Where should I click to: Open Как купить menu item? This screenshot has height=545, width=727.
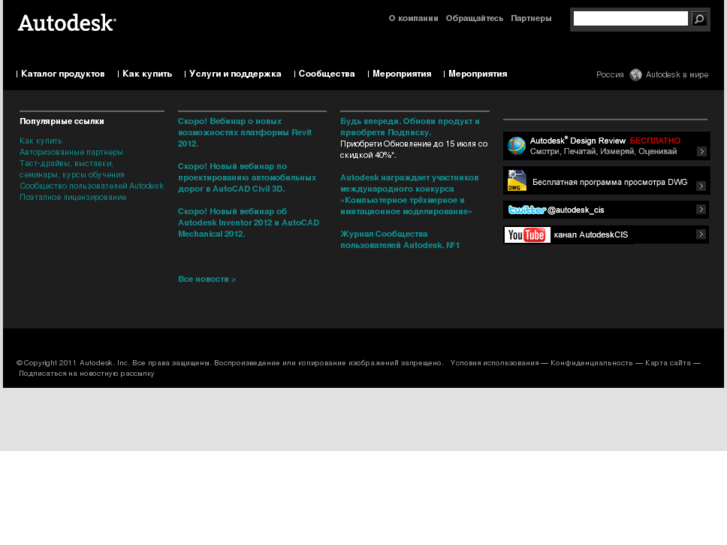(x=147, y=74)
